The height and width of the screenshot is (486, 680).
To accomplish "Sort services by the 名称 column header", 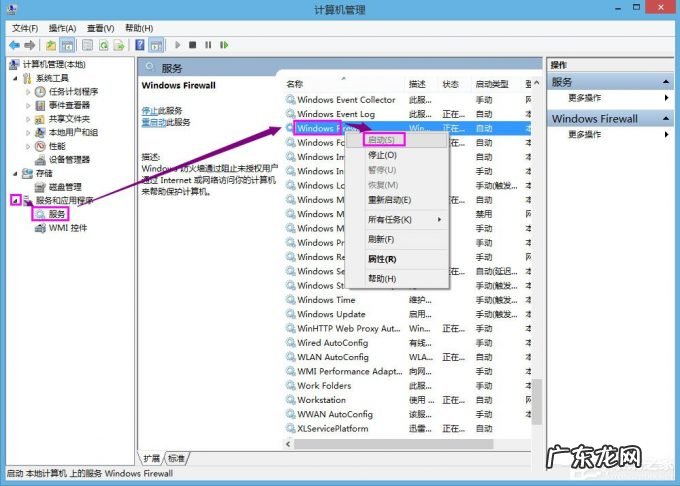I will (x=344, y=84).
